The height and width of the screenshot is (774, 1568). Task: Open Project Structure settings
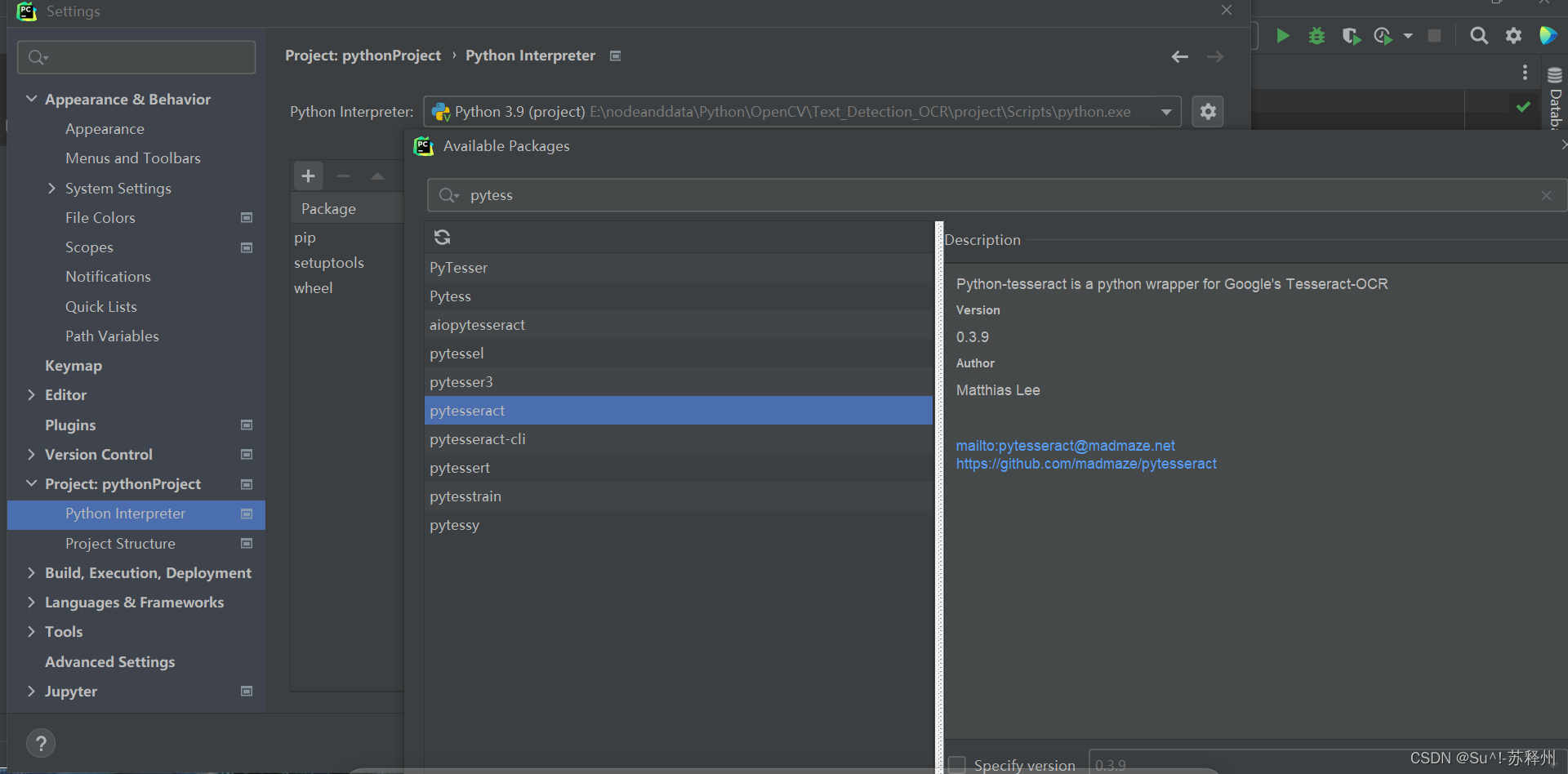(x=120, y=544)
